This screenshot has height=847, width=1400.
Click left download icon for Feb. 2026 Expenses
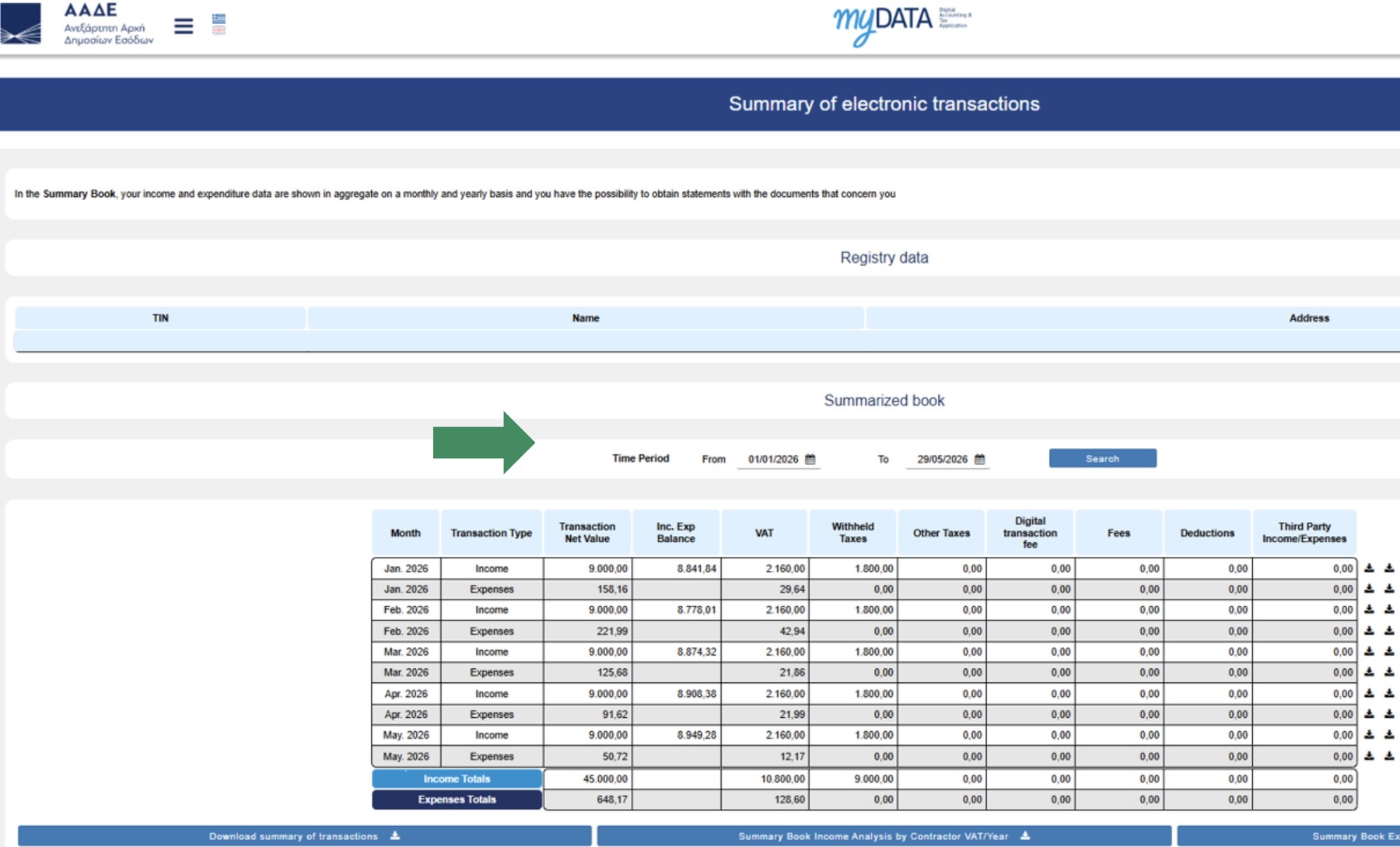1369,631
